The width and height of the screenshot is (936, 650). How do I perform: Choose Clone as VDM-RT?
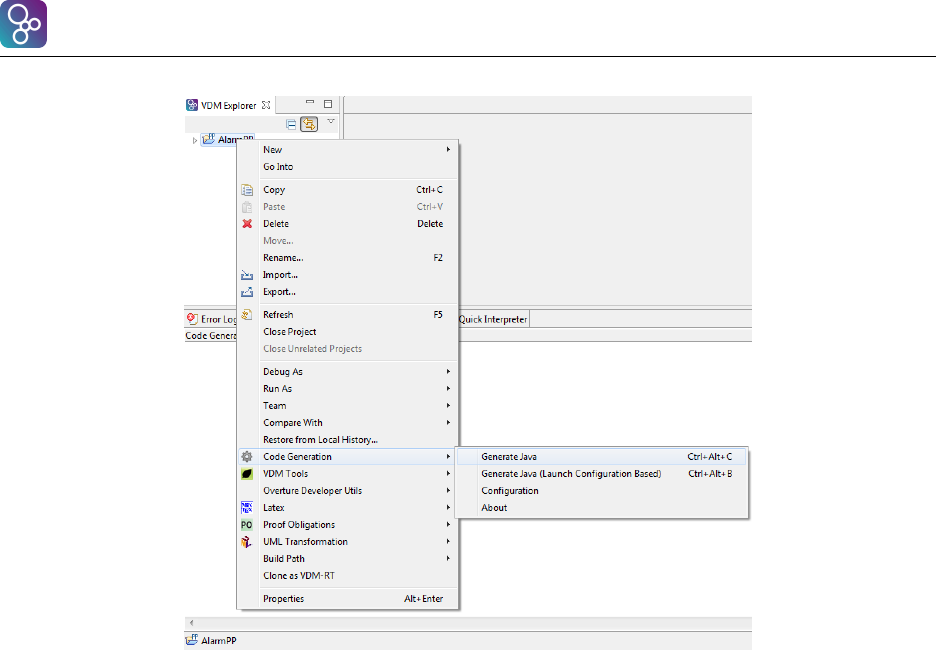coord(348,576)
